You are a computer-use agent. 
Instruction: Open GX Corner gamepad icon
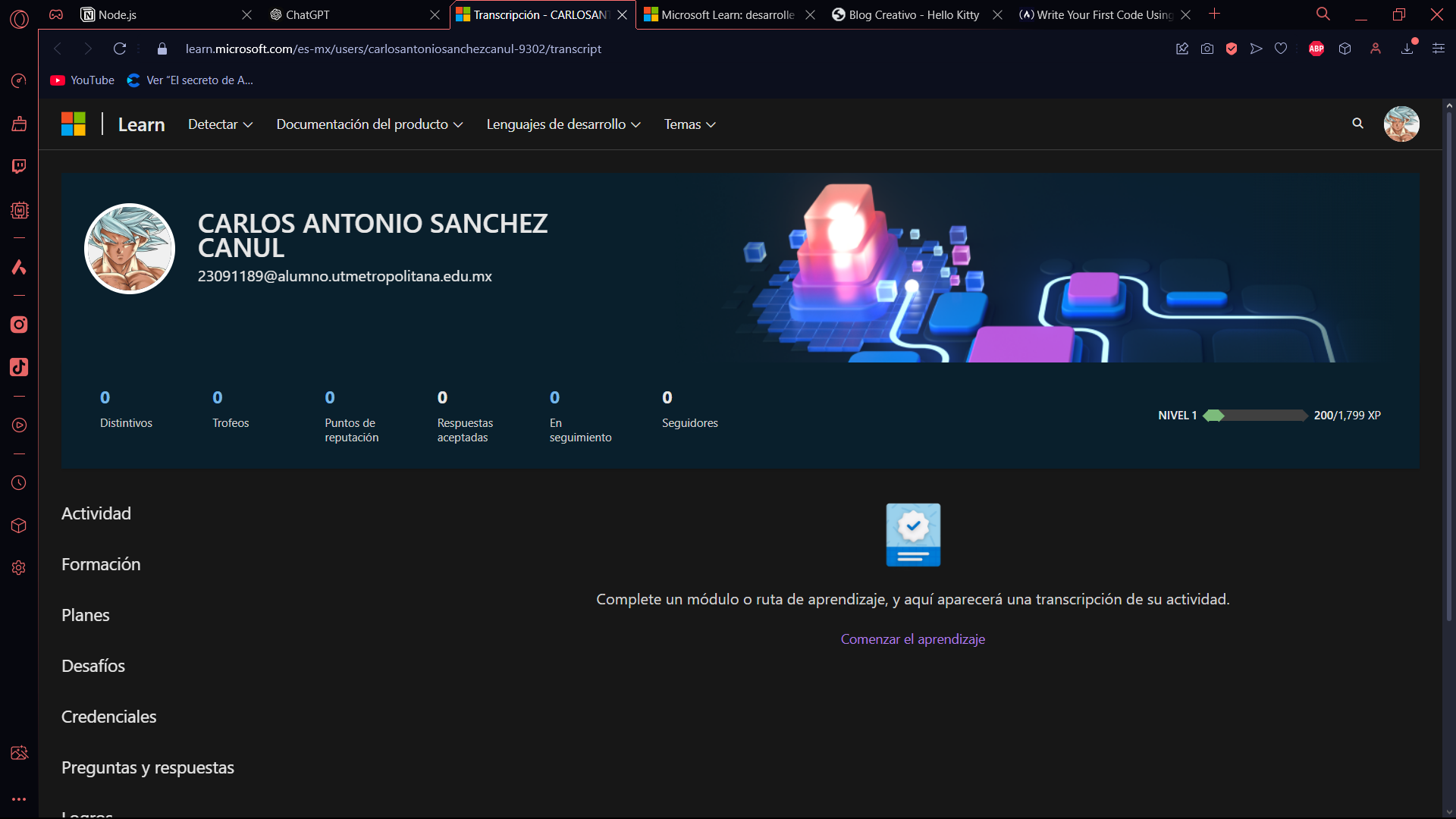(56, 14)
